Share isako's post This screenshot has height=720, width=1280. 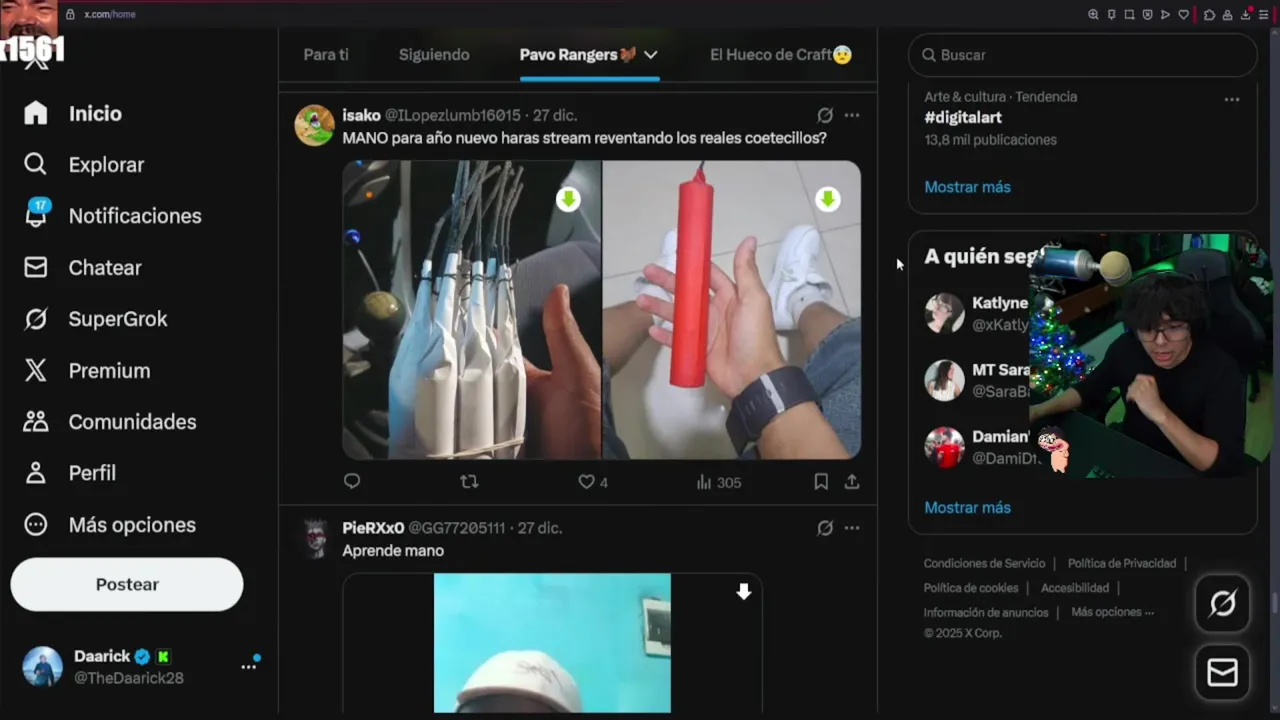(852, 481)
